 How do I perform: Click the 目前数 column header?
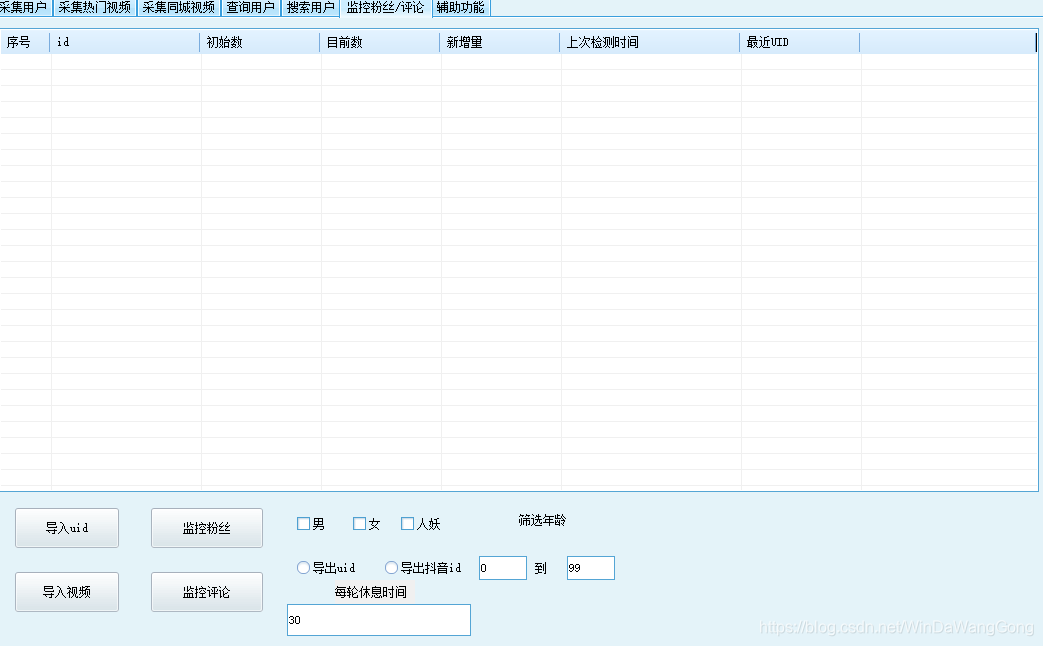point(380,43)
